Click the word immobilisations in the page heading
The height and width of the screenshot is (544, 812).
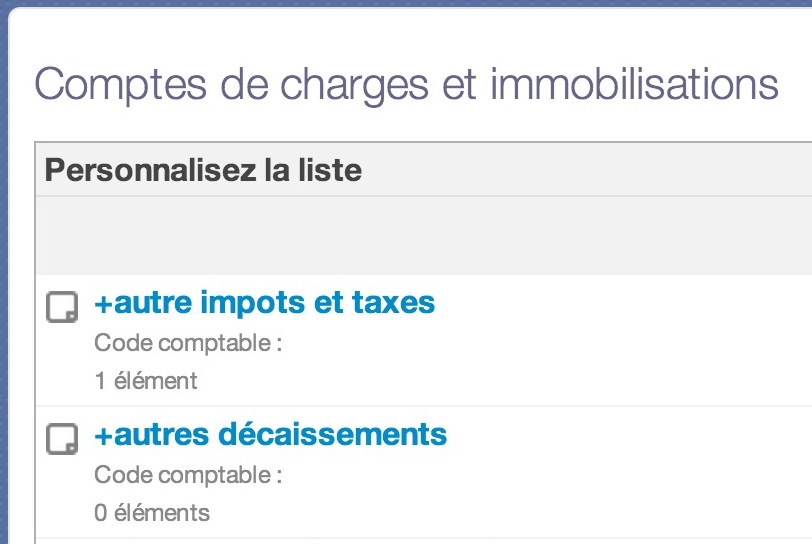click(x=634, y=83)
